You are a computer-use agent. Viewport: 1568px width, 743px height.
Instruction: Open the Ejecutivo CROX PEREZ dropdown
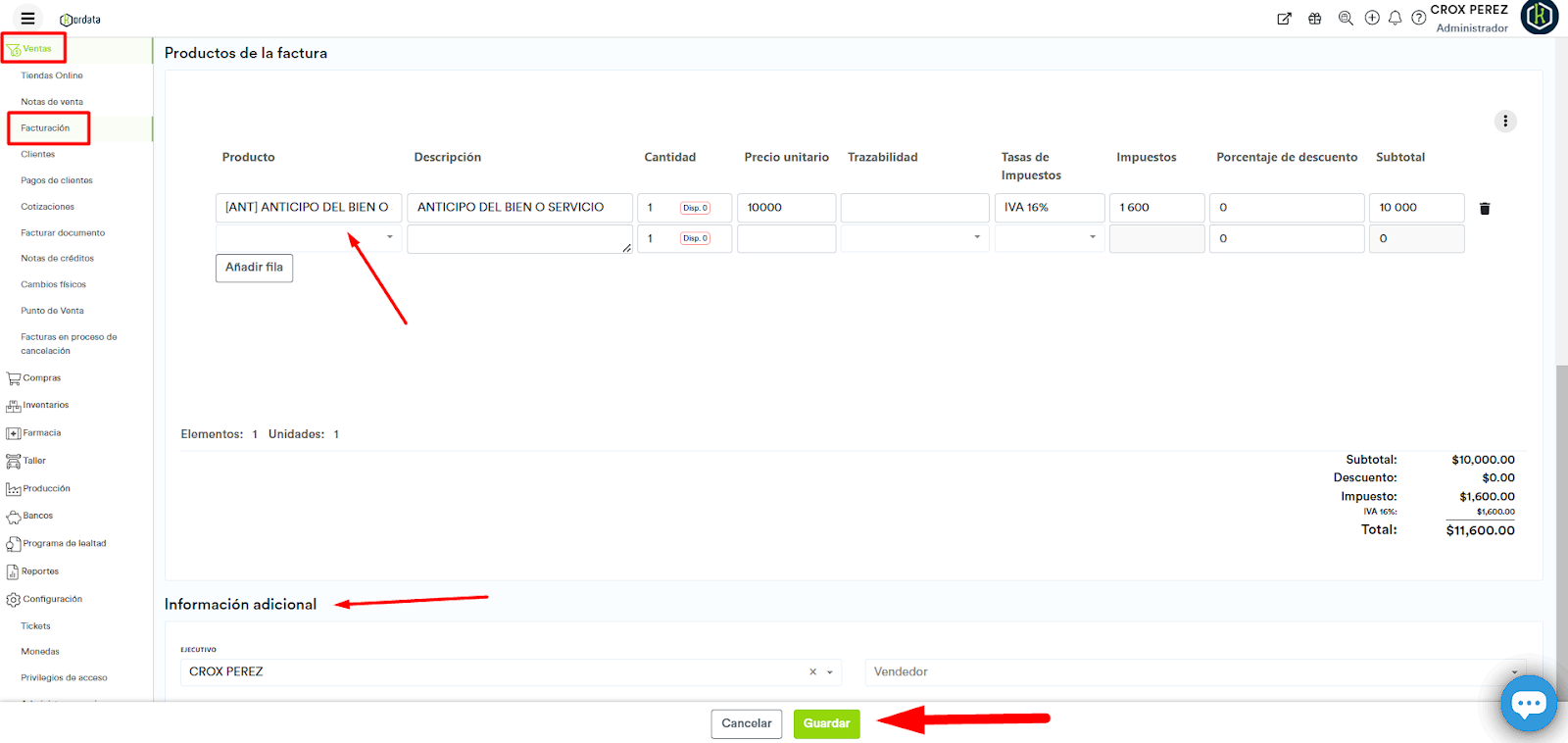point(829,672)
